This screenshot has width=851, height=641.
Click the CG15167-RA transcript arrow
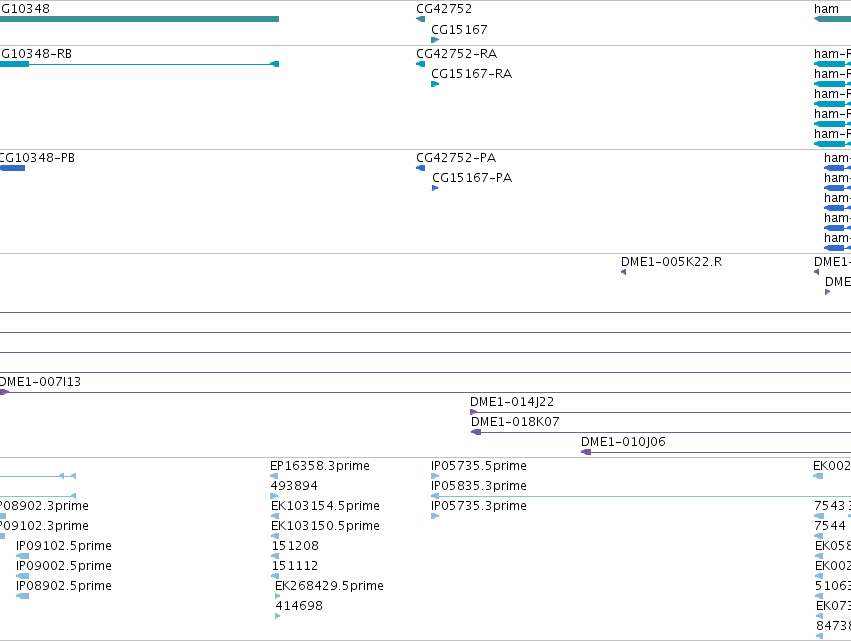(435, 84)
